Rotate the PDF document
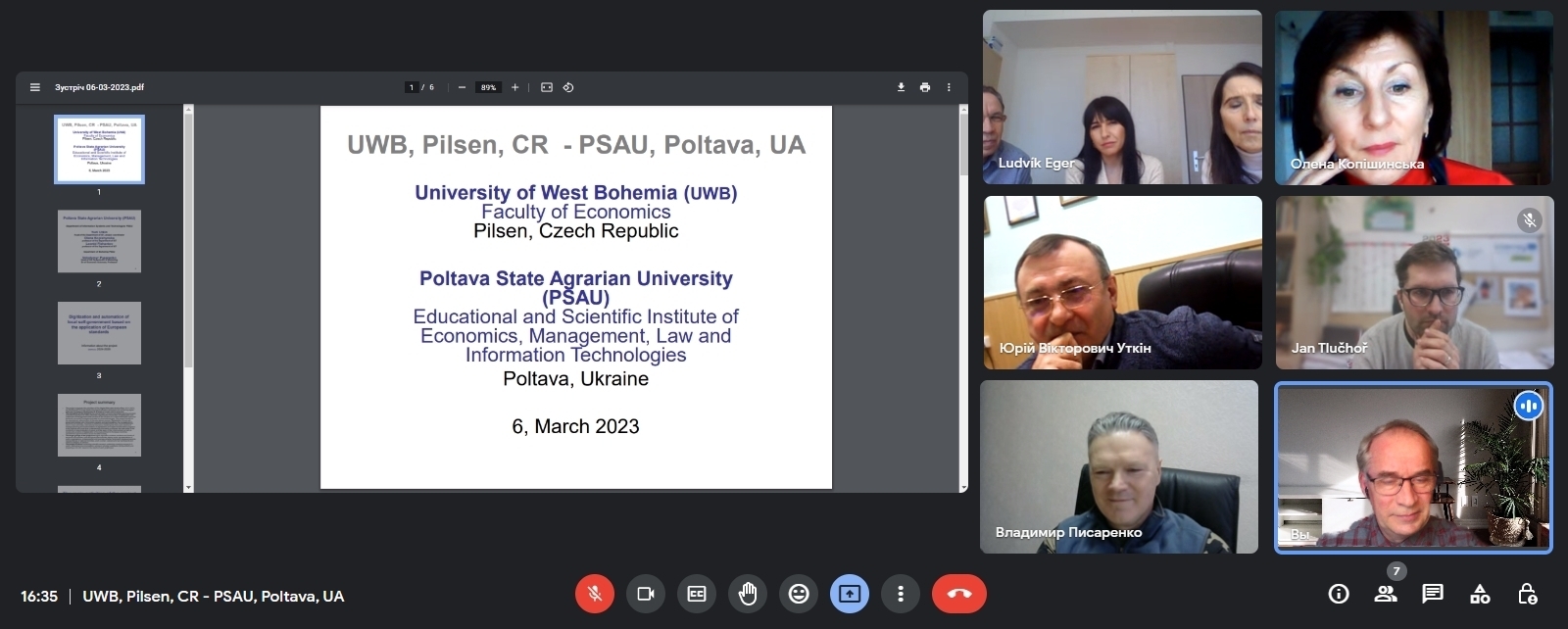 pyautogui.click(x=568, y=87)
